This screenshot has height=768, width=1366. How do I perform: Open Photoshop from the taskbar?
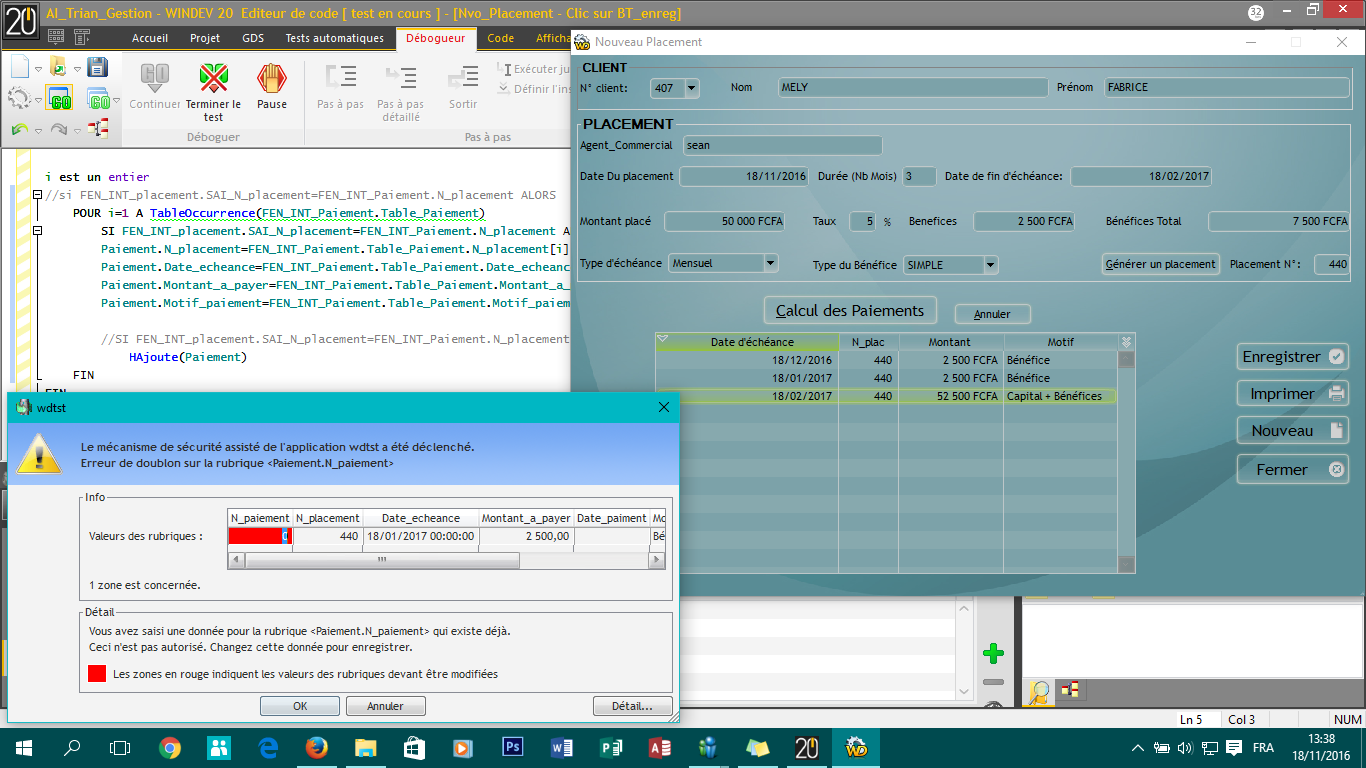513,747
